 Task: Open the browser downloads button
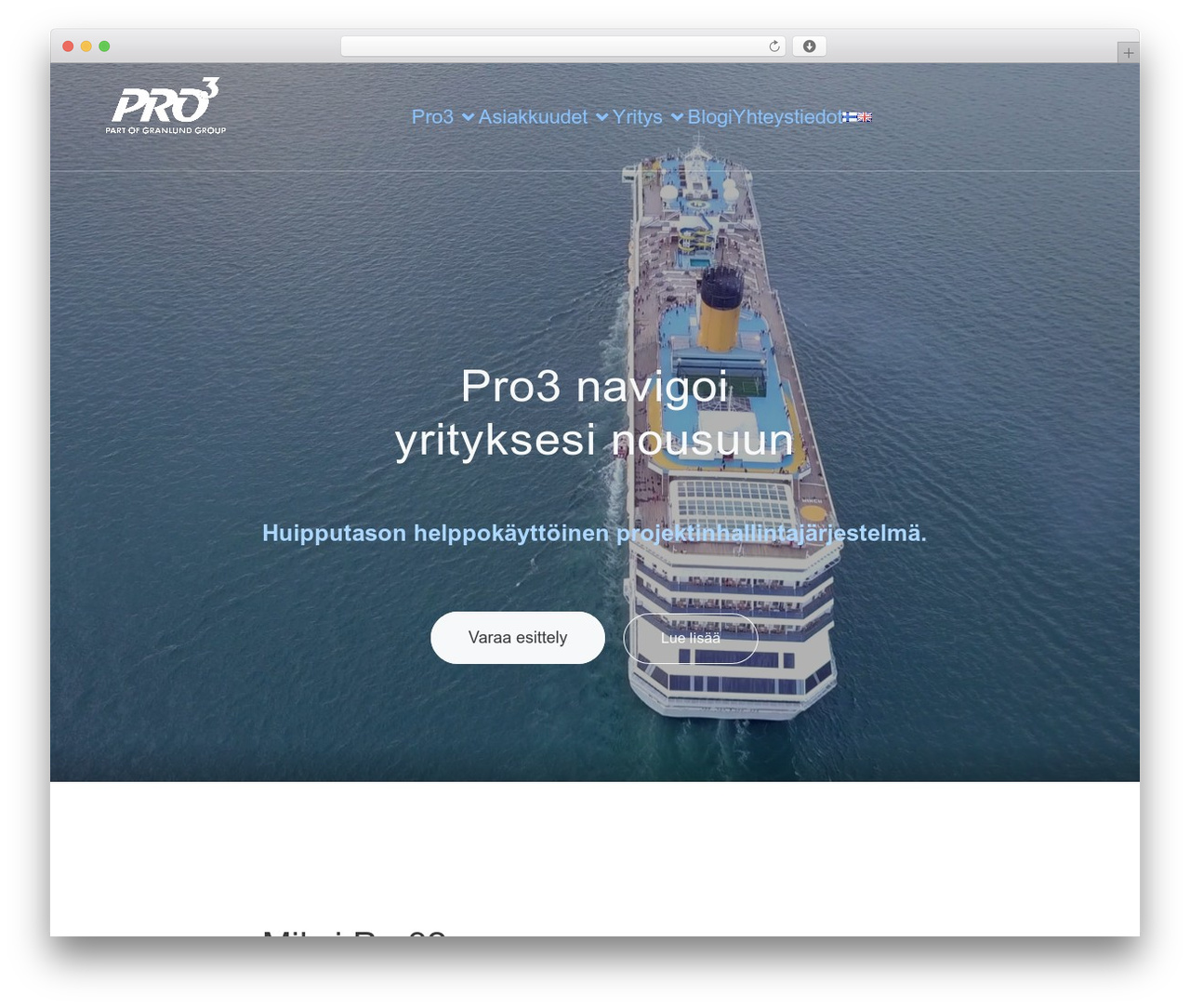tap(809, 46)
